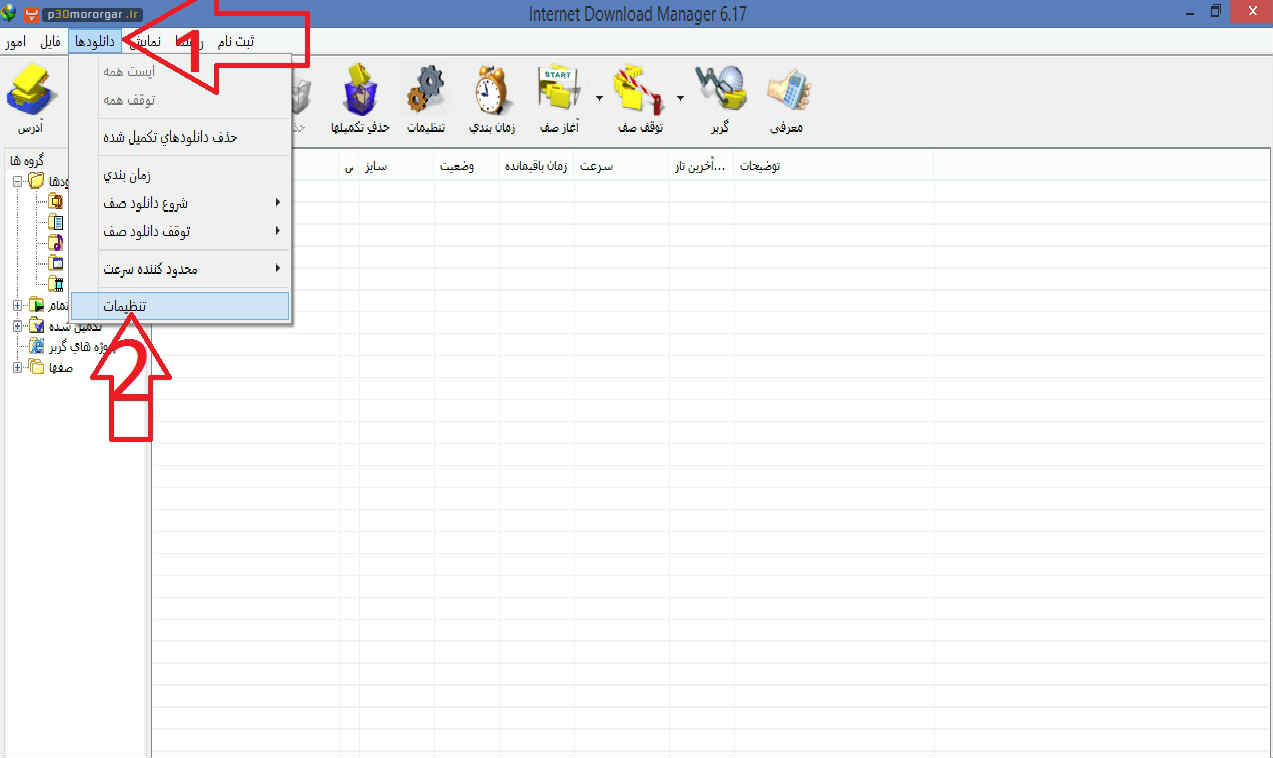The width and height of the screenshot is (1273, 758).
Task: Sort the list by the سایز column header
Action: (397, 166)
